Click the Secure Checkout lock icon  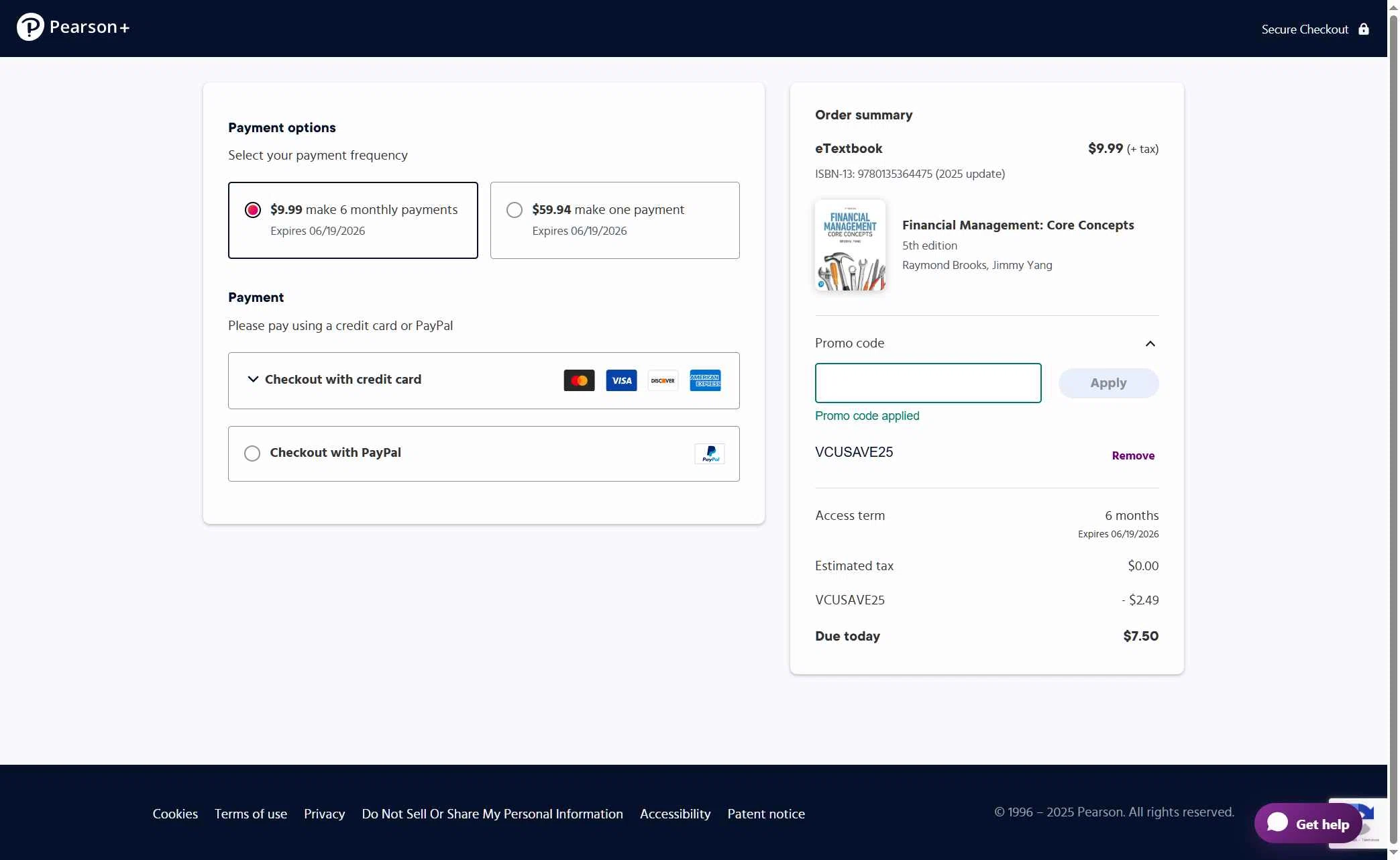click(x=1364, y=29)
